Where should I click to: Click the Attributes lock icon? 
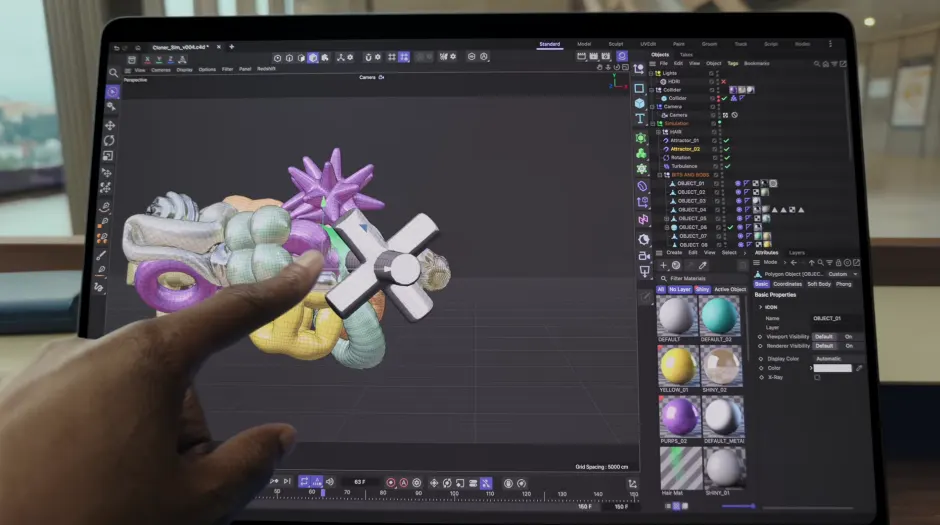(x=839, y=262)
